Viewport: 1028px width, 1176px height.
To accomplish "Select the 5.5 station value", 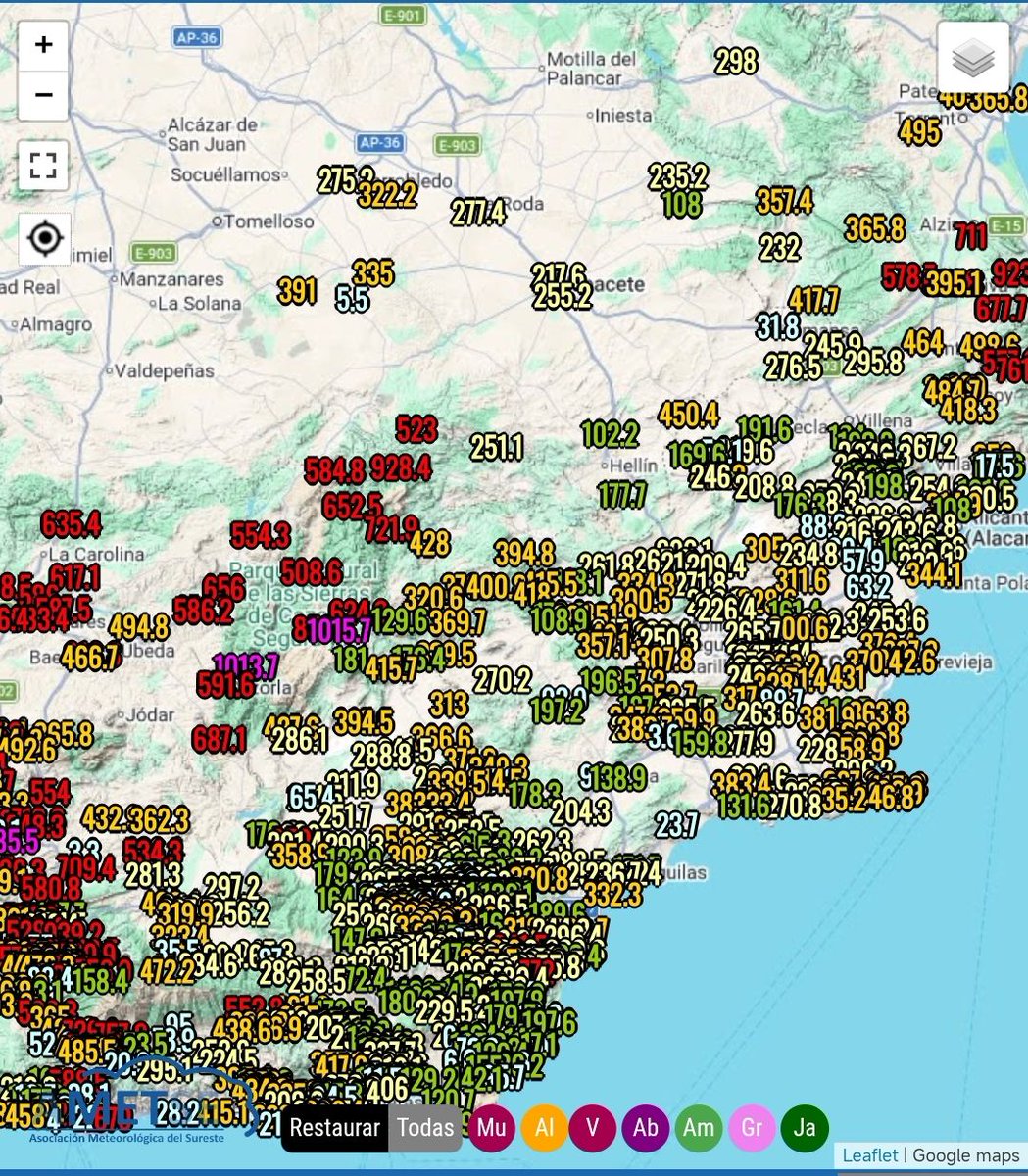I will tap(352, 298).
